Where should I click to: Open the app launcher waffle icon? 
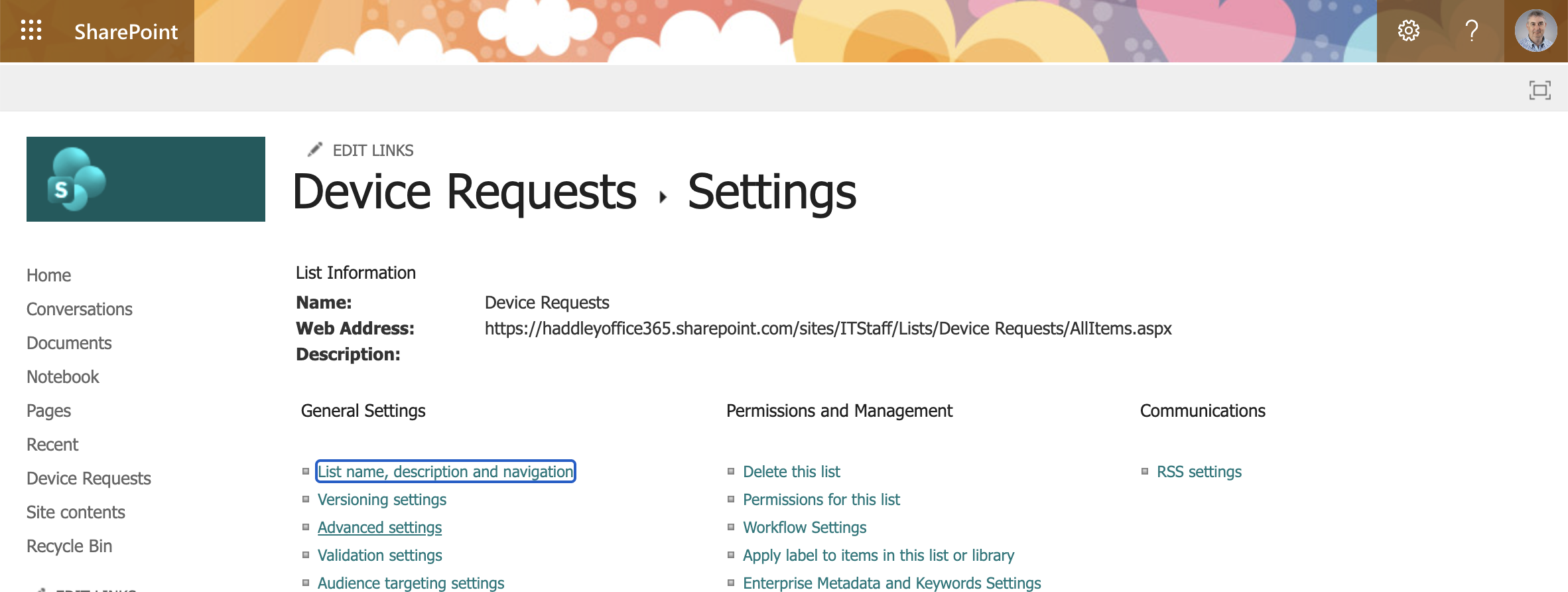tap(31, 31)
